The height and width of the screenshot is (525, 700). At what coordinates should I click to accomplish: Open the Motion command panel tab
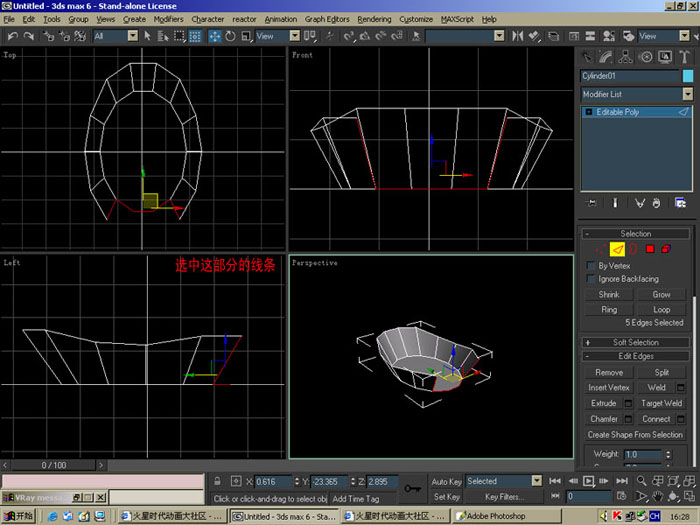(x=645, y=57)
